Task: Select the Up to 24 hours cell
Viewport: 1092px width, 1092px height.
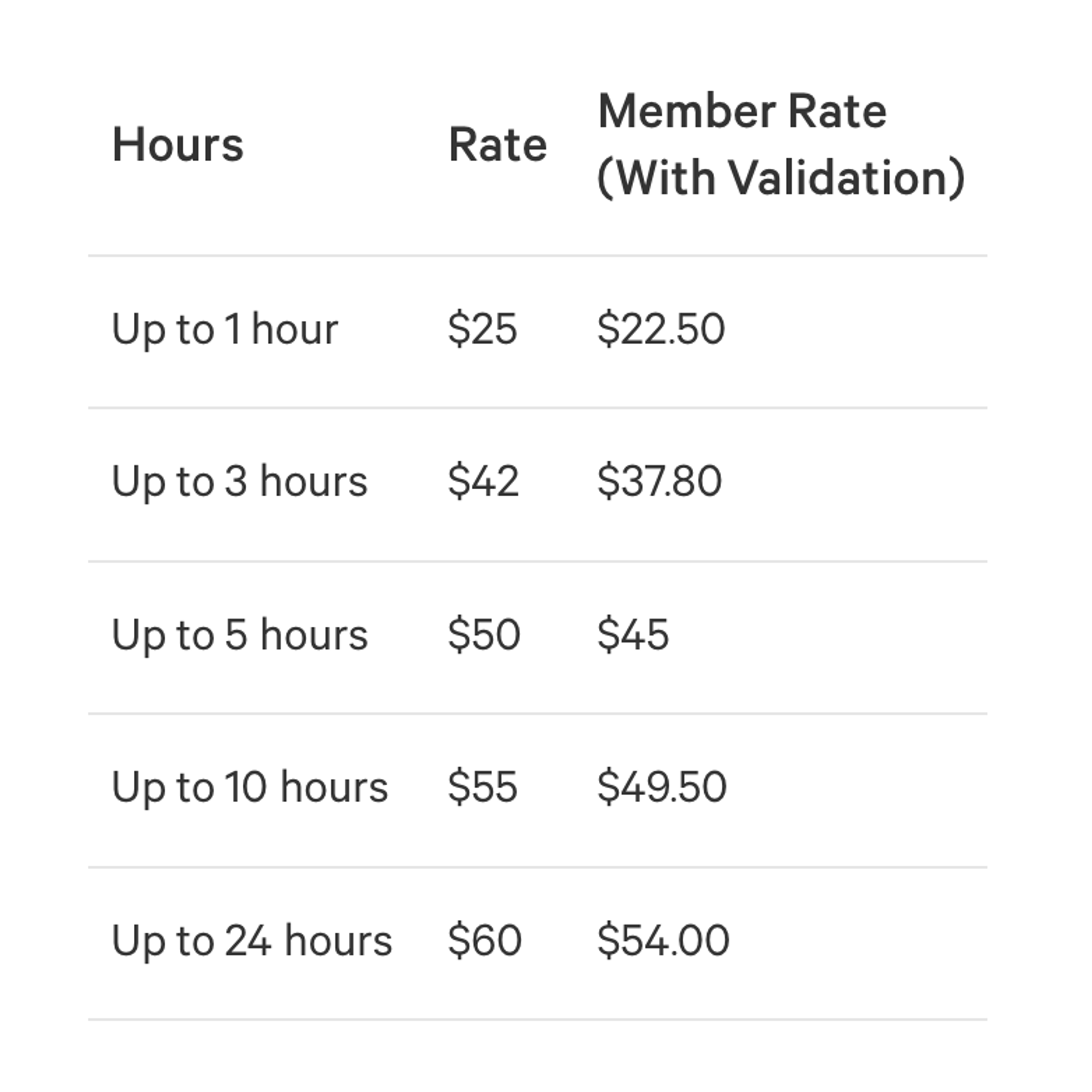Action: tap(252, 941)
